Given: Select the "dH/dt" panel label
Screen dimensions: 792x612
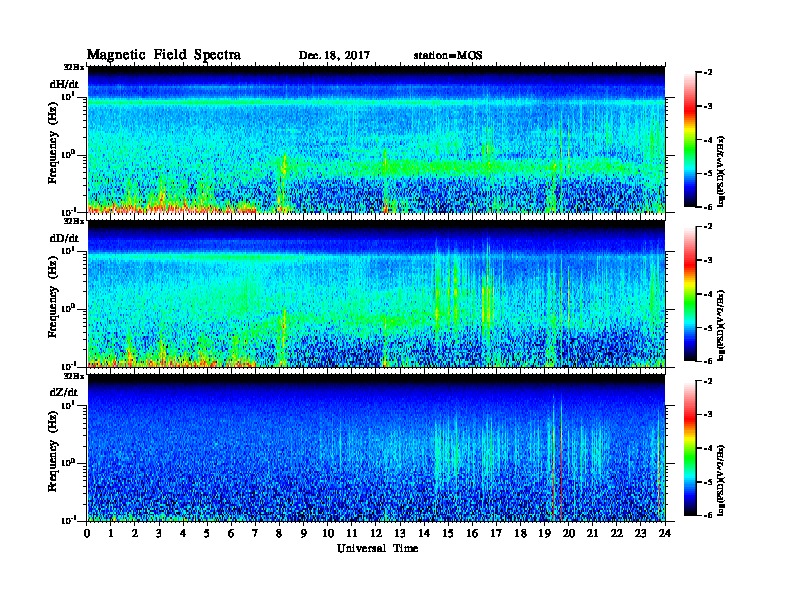Looking at the screenshot, I should [x=64, y=84].
